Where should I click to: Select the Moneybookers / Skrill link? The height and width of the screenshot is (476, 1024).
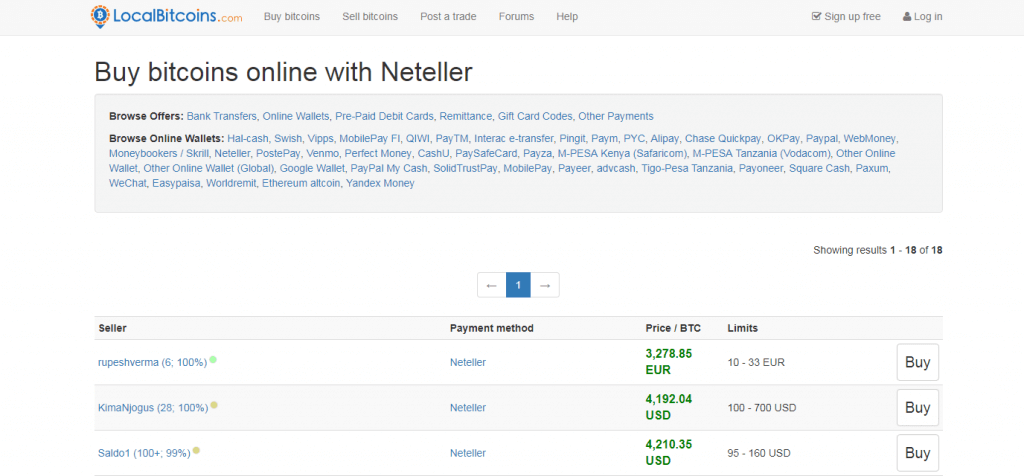click(x=159, y=153)
